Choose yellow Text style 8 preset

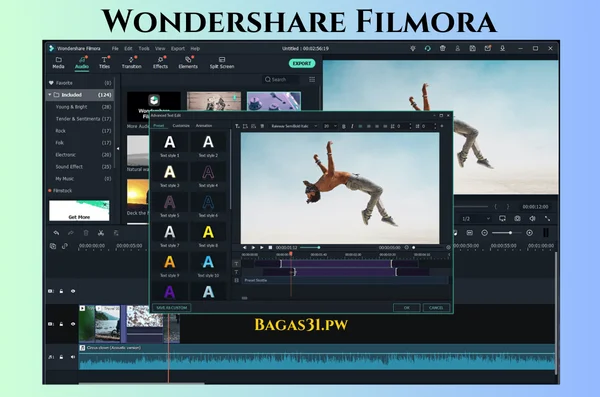click(208, 235)
